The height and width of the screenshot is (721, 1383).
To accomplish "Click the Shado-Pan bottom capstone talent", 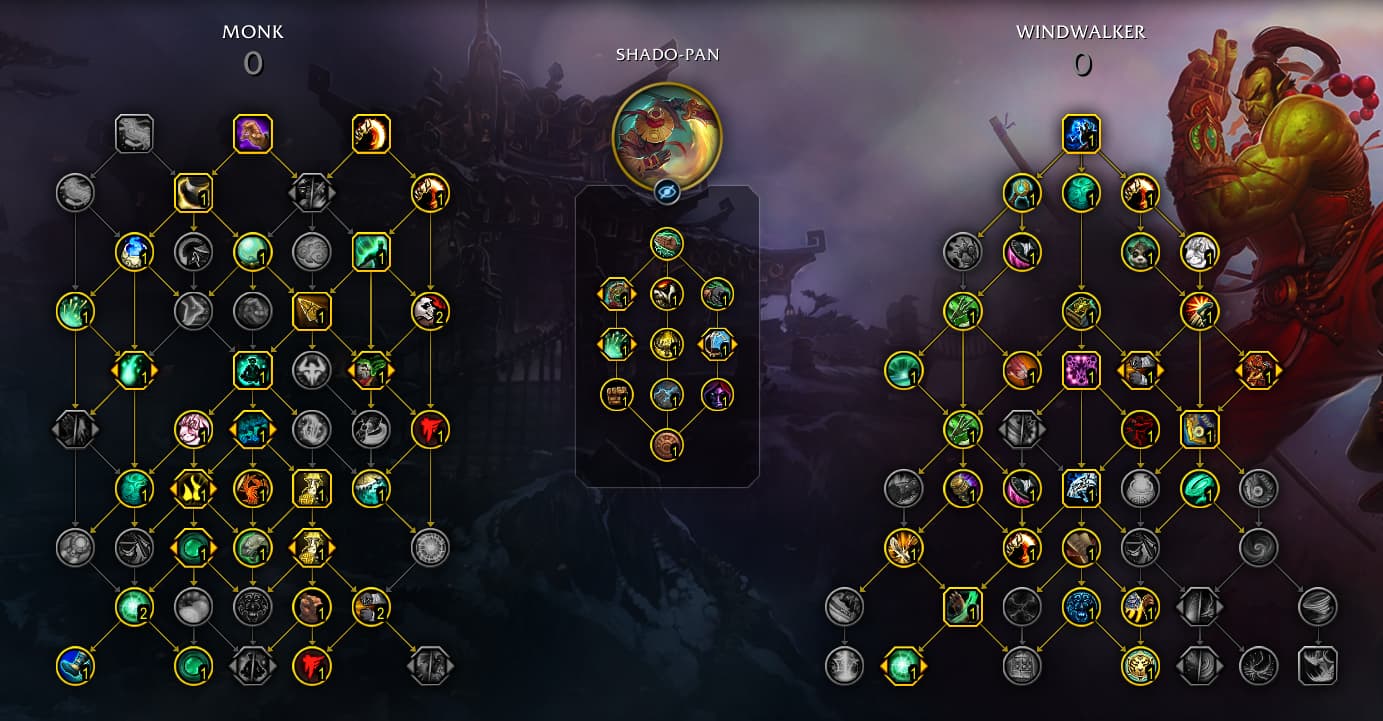I will coord(667,445).
